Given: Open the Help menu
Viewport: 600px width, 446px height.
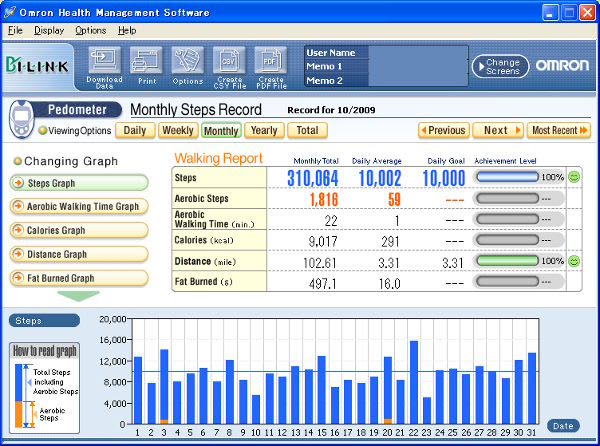Looking at the screenshot, I should 127,31.
